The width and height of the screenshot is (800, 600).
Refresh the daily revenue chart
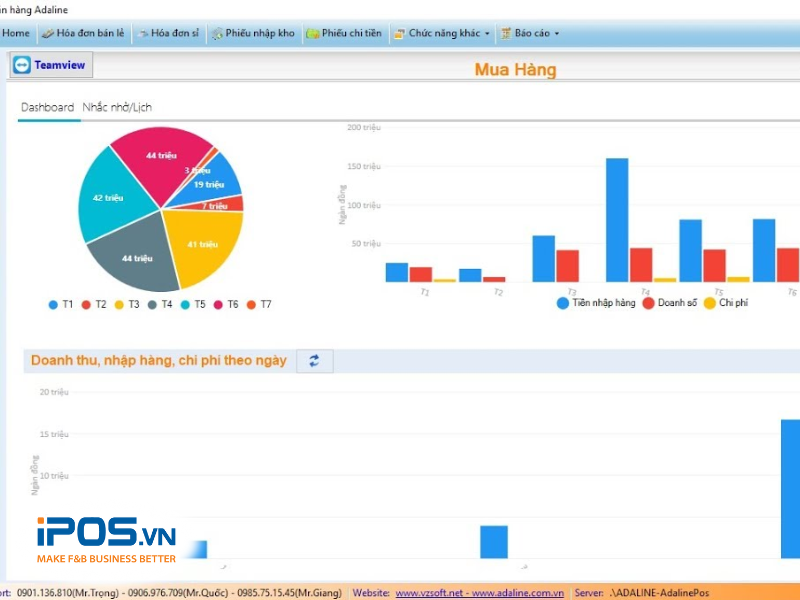[x=314, y=361]
